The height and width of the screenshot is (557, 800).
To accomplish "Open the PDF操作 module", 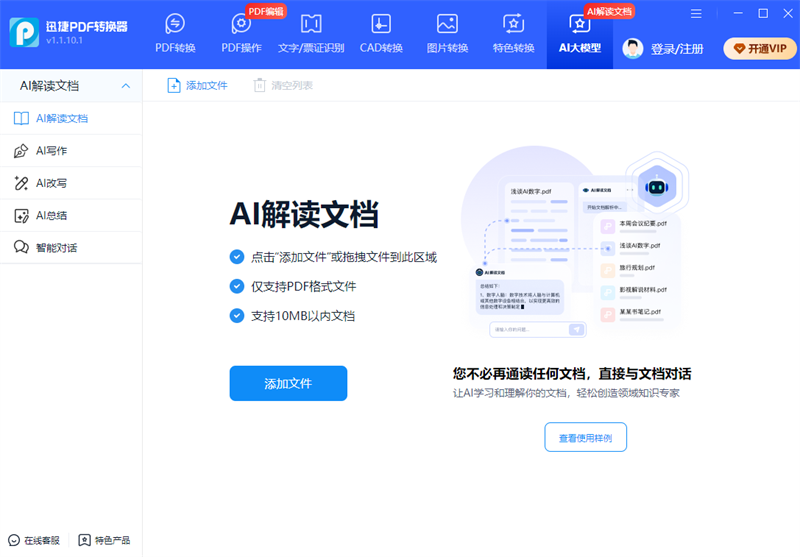I will tap(241, 34).
